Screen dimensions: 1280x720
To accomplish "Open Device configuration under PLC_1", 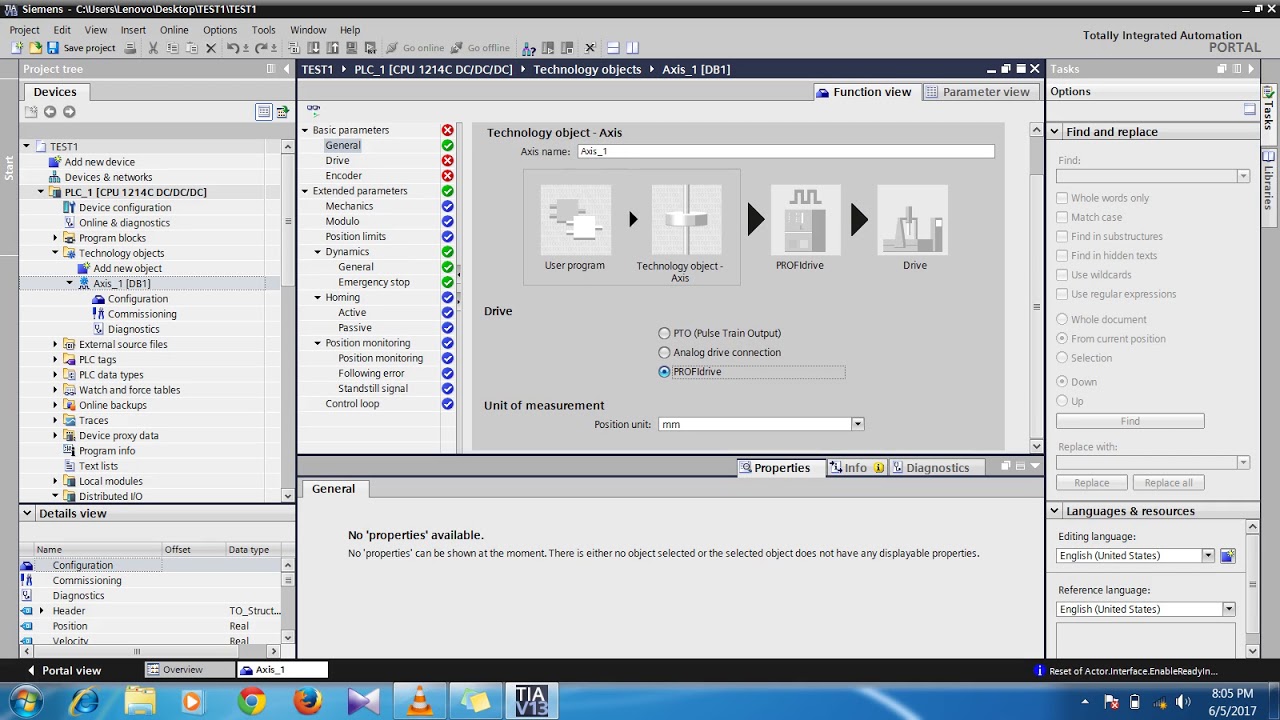I will [x=124, y=208].
